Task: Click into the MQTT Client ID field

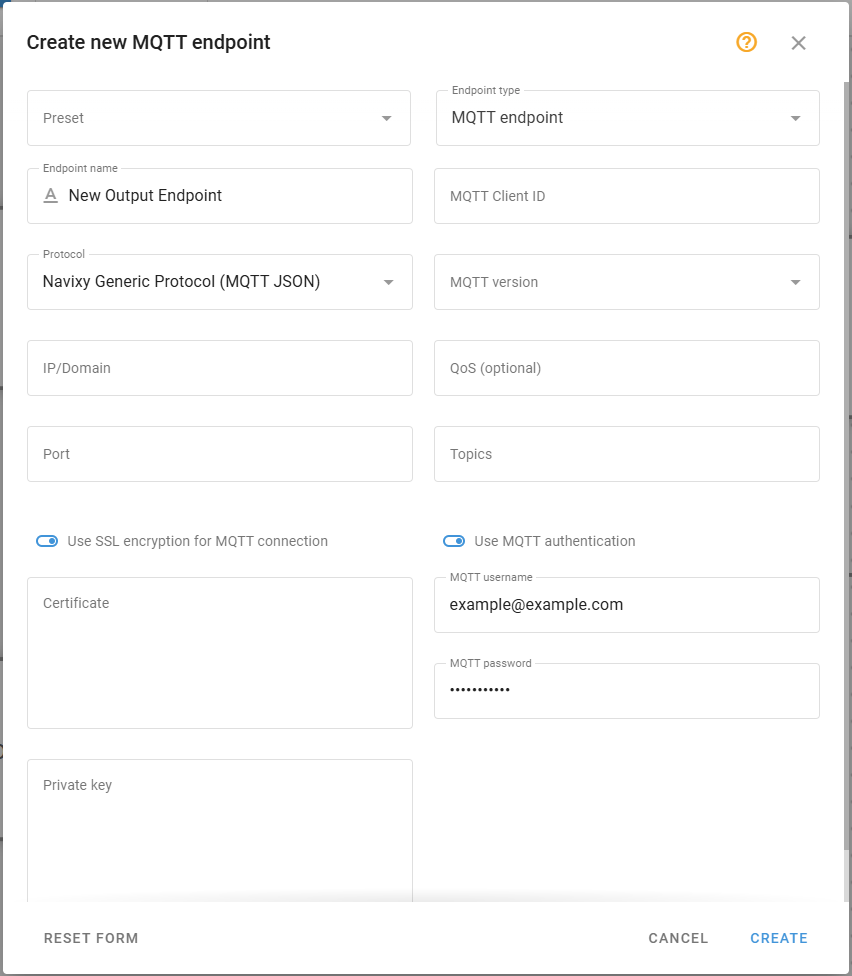Action: click(627, 196)
